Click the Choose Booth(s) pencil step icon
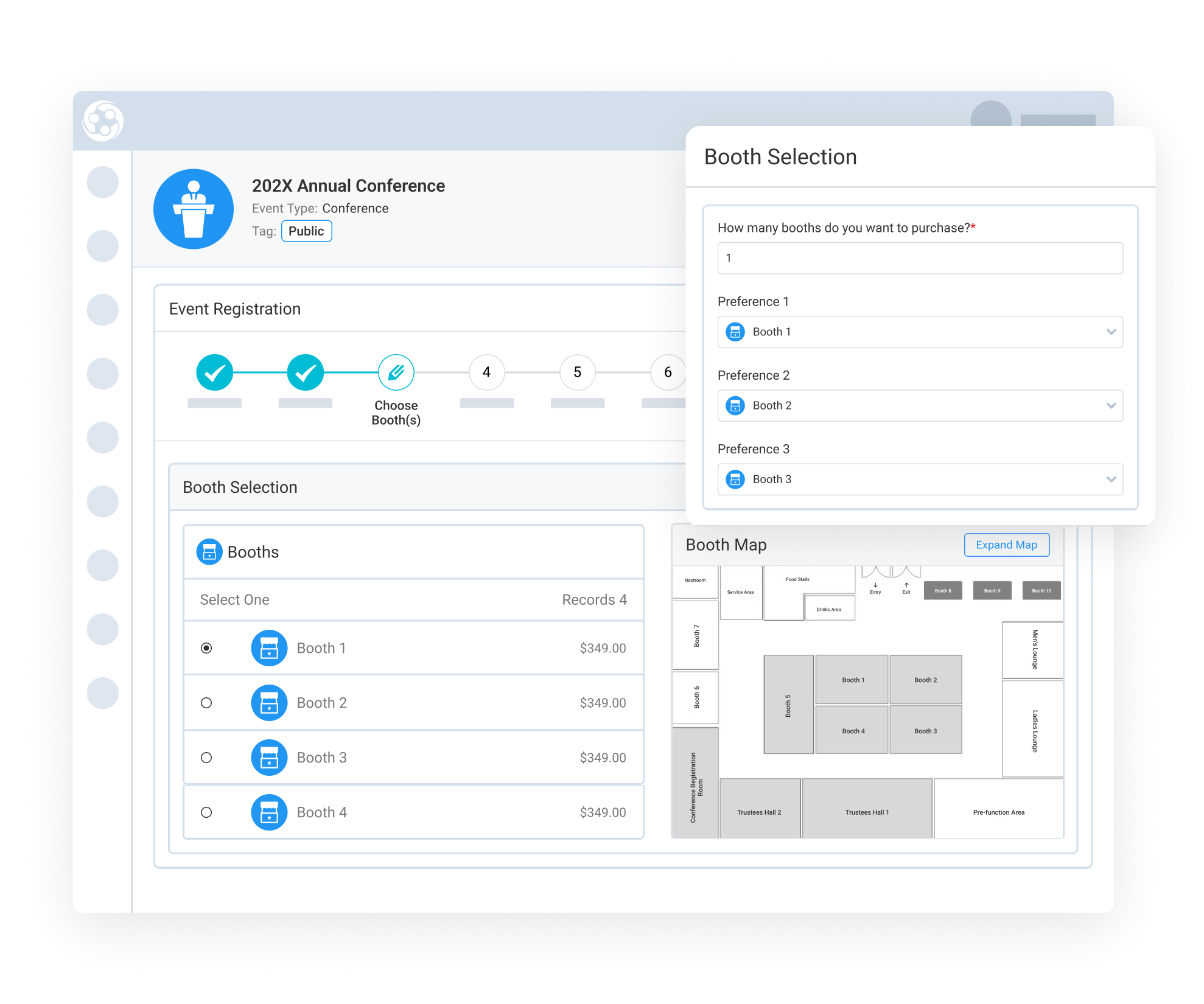Screen dimensions: 1204x1004 (396, 372)
